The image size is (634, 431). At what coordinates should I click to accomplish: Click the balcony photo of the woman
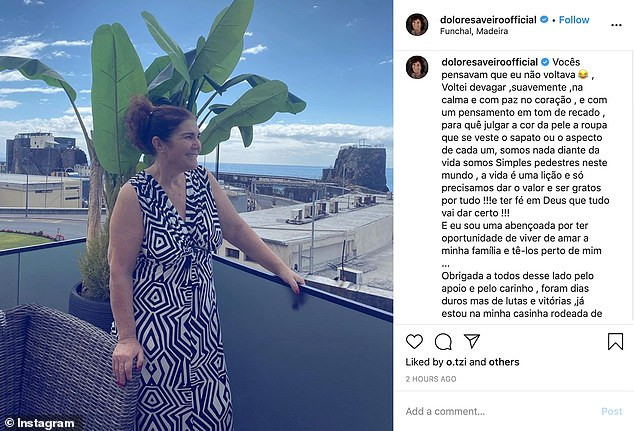click(x=196, y=216)
